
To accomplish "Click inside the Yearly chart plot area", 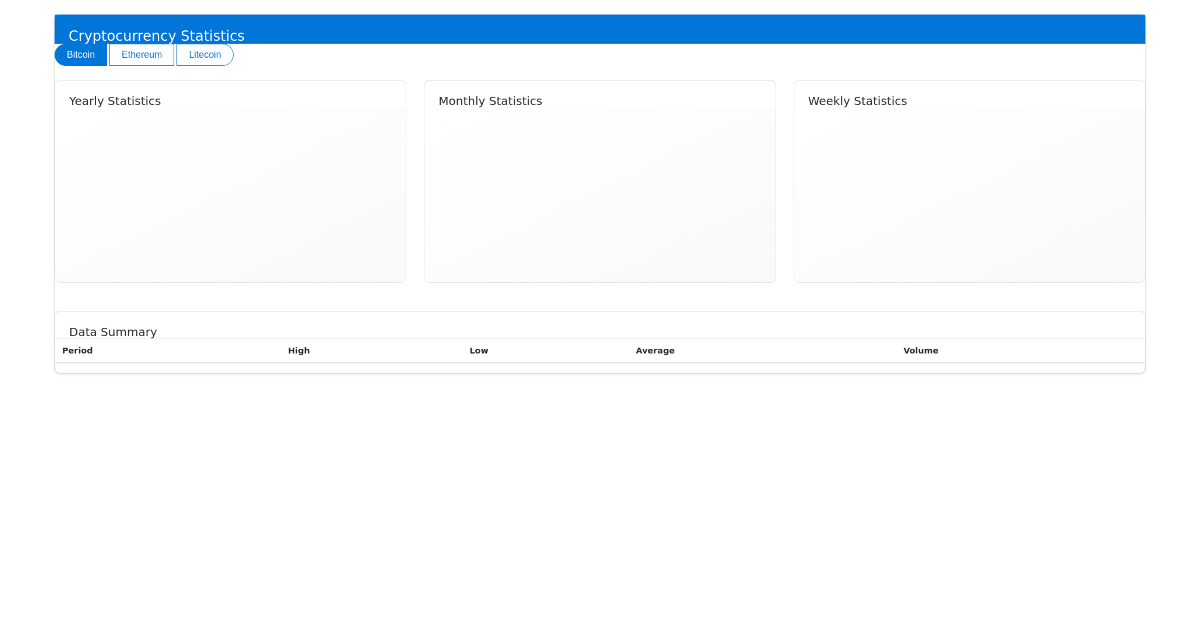I will pos(230,195).
